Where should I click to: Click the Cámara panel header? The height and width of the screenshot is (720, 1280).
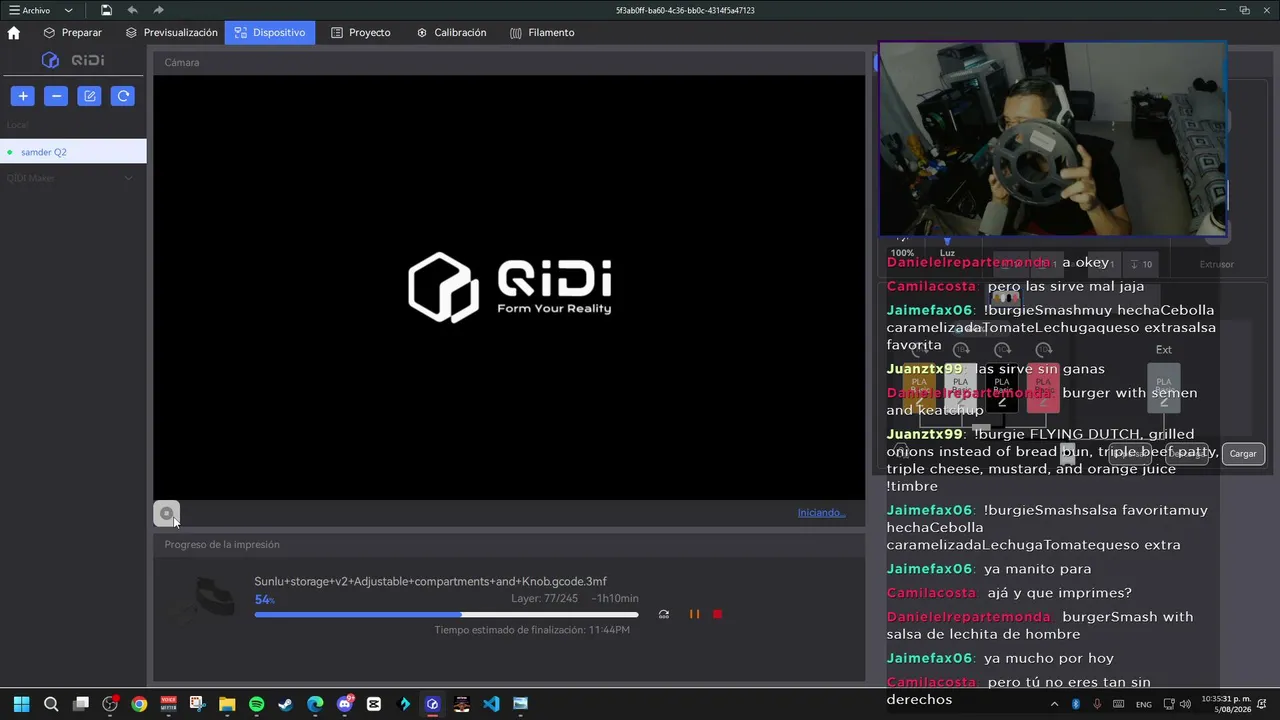[509, 62]
